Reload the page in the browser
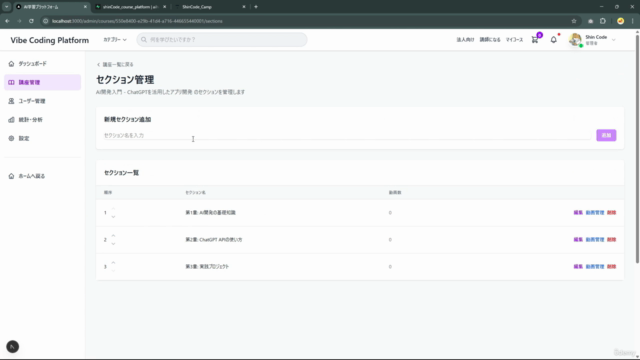 [x=31, y=21]
